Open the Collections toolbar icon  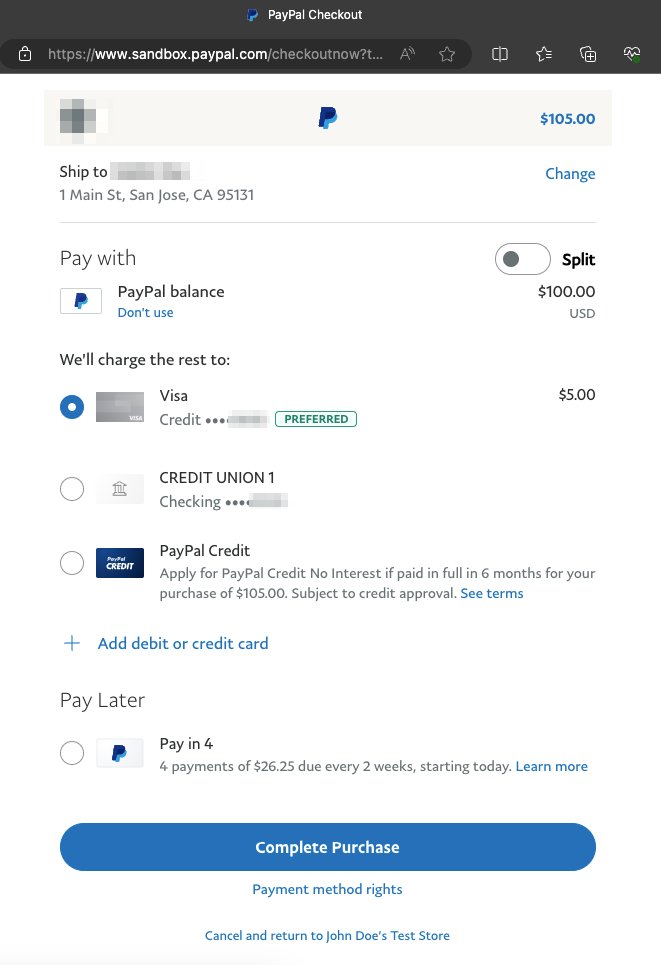pyautogui.click(x=588, y=54)
